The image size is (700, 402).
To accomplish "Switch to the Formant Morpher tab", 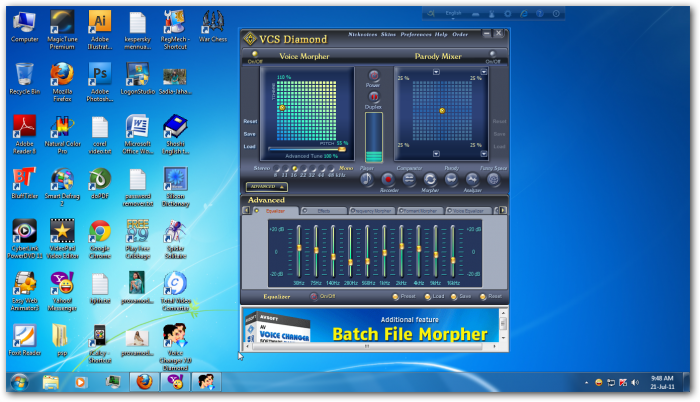I will click(x=420, y=211).
